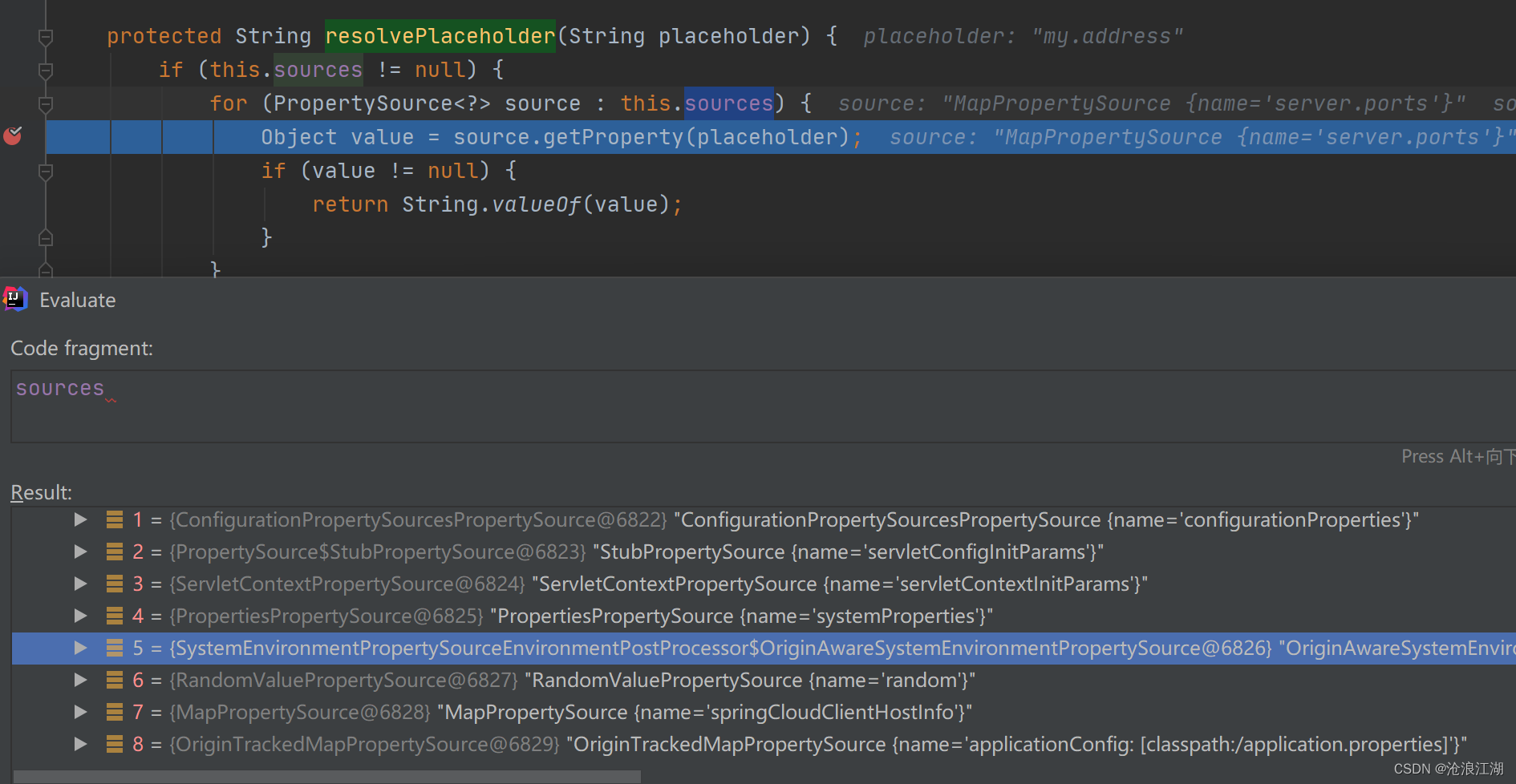This screenshot has height=784, width=1516.
Task: Toggle the breakpoint on the getProperty line
Action: coord(13,136)
